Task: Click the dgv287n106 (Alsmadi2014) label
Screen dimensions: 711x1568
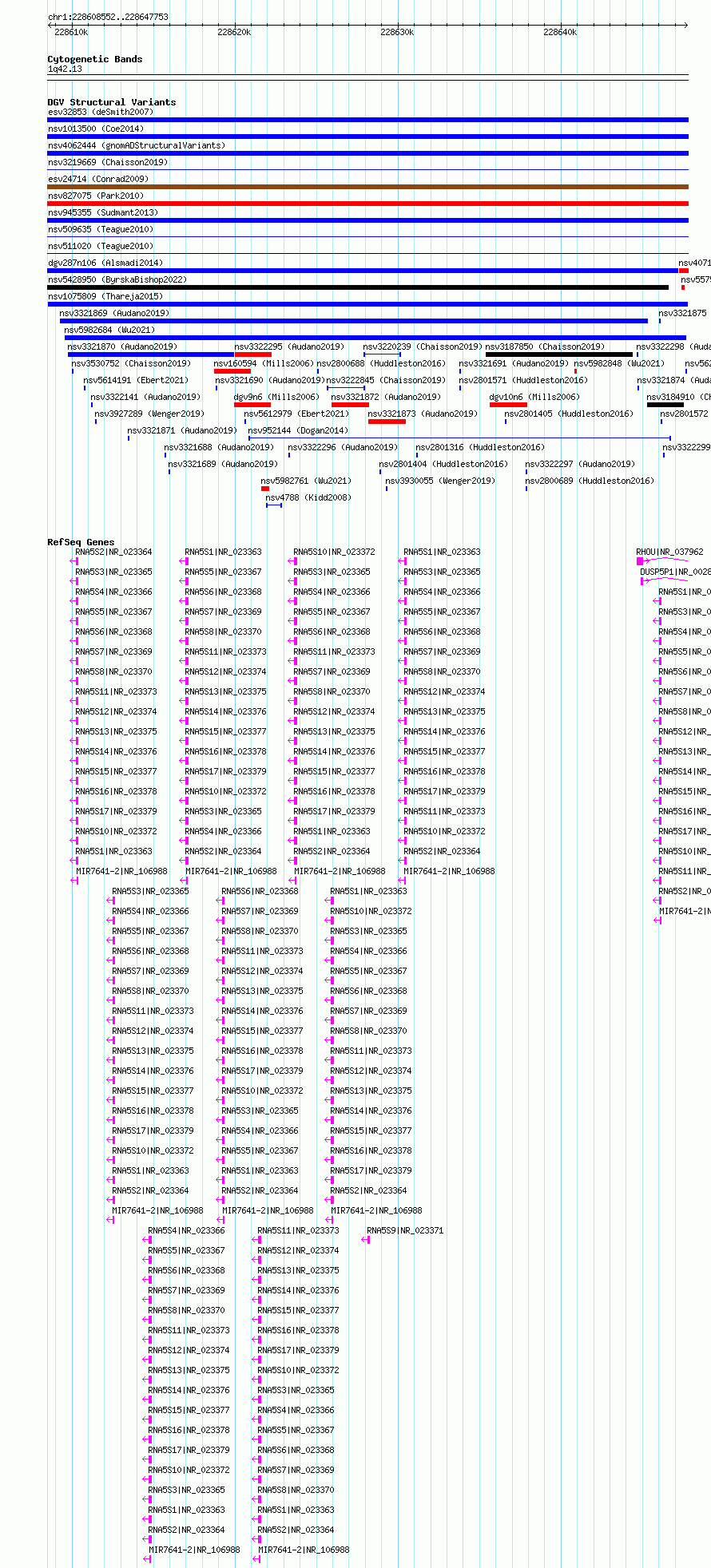Action: click(105, 263)
